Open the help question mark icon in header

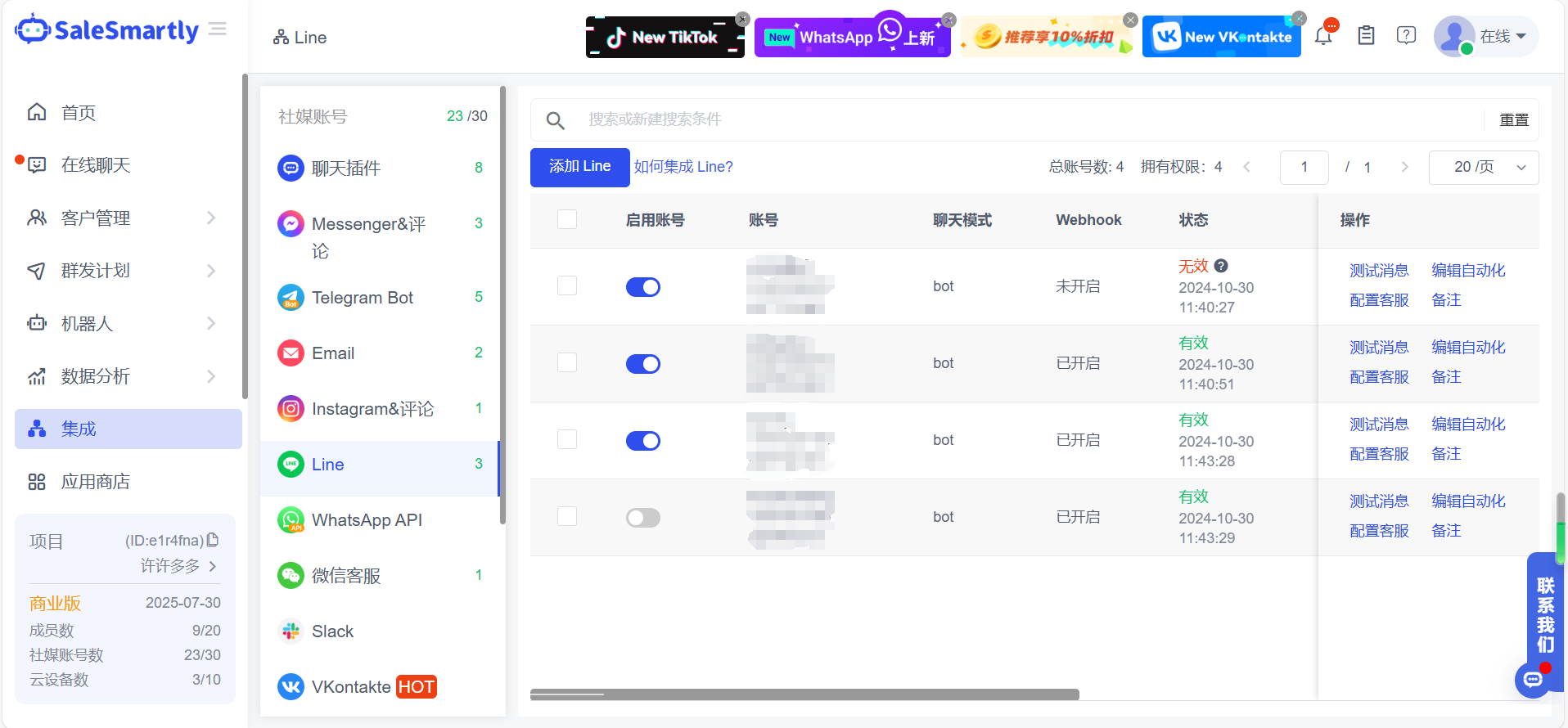(x=1406, y=36)
